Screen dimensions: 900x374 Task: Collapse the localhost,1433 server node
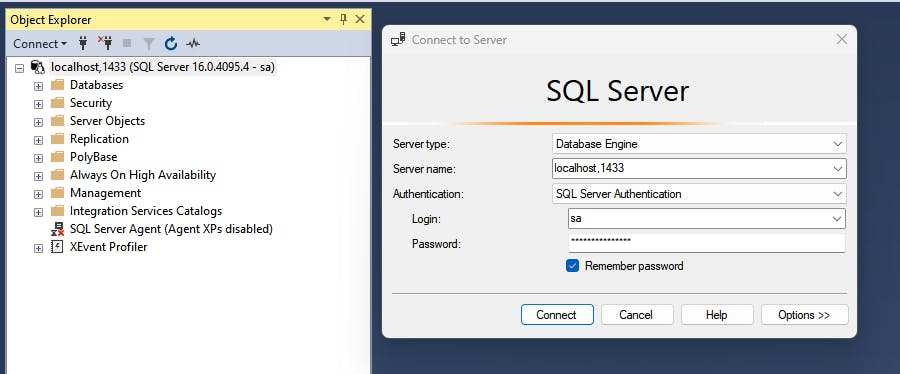(x=20, y=68)
